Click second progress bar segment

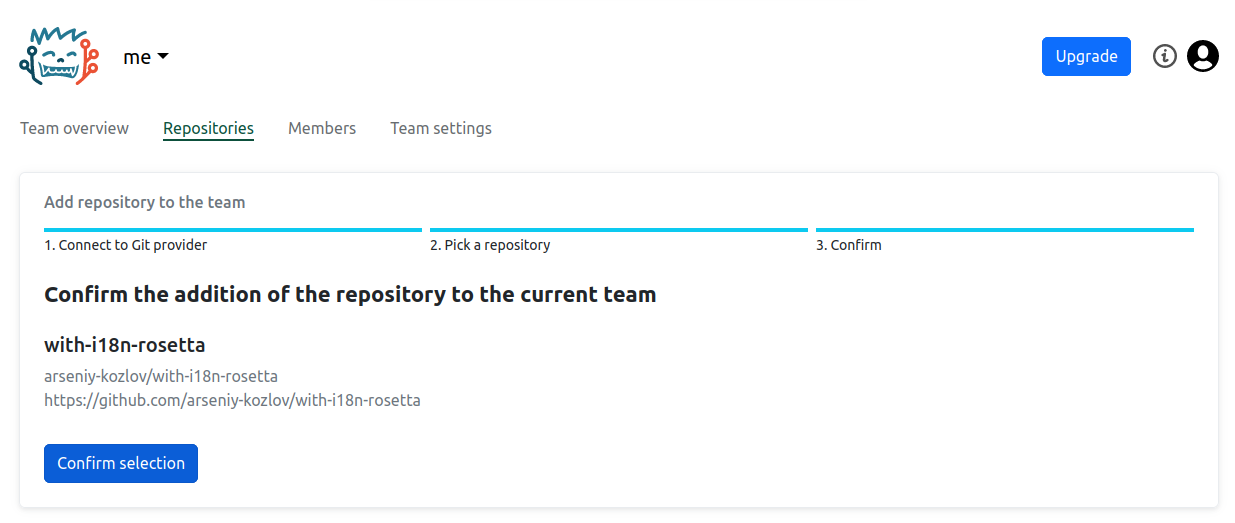pos(618,230)
